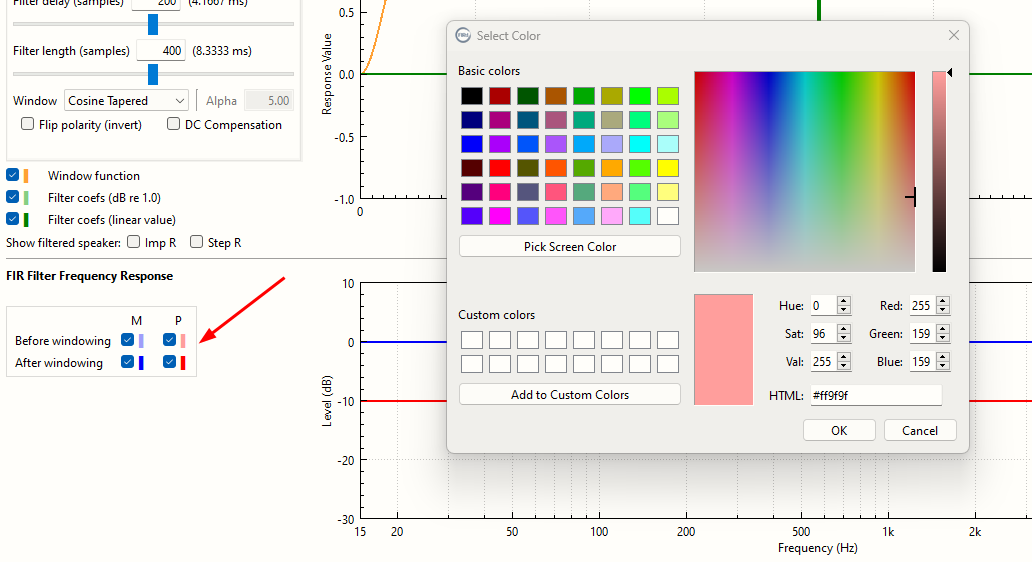Cancel the Select Color dialog
The height and width of the screenshot is (562, 1032).
tap(920, 430)
